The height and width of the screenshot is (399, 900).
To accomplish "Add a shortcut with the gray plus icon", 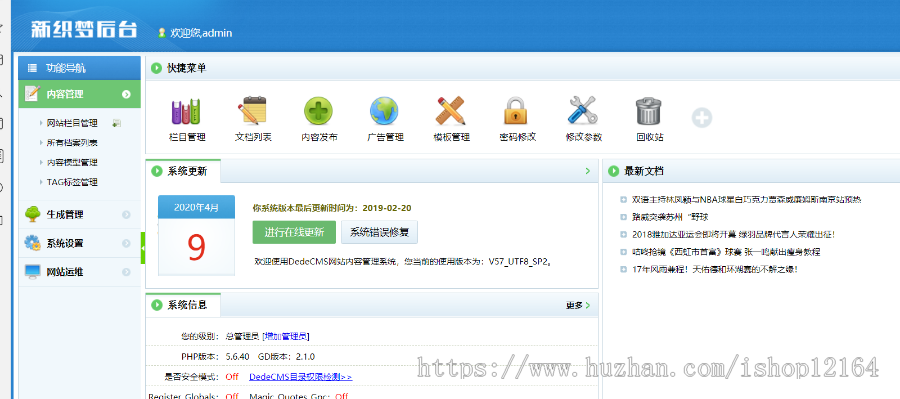I will click(702, 118).
